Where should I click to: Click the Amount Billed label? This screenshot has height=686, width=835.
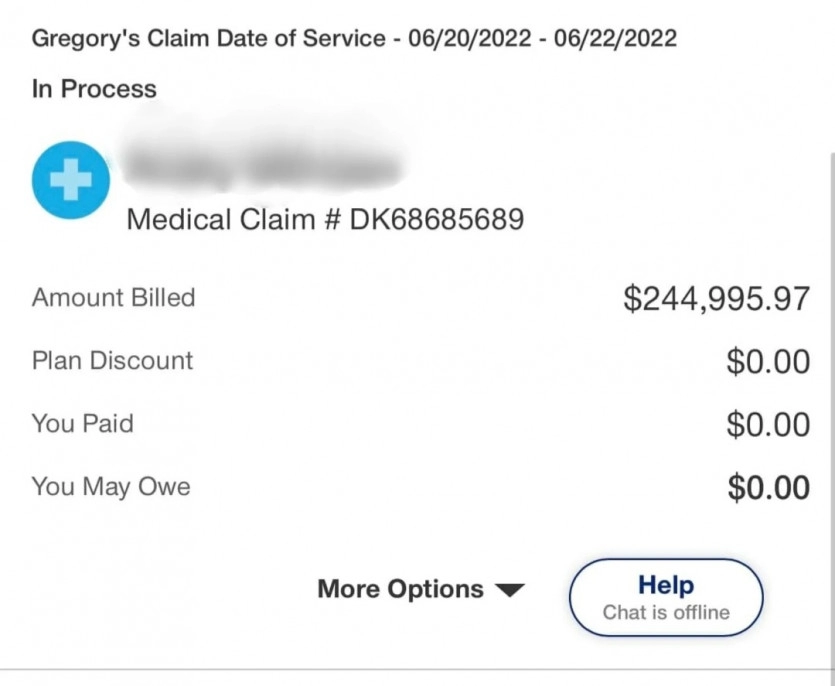pos(113,297)
